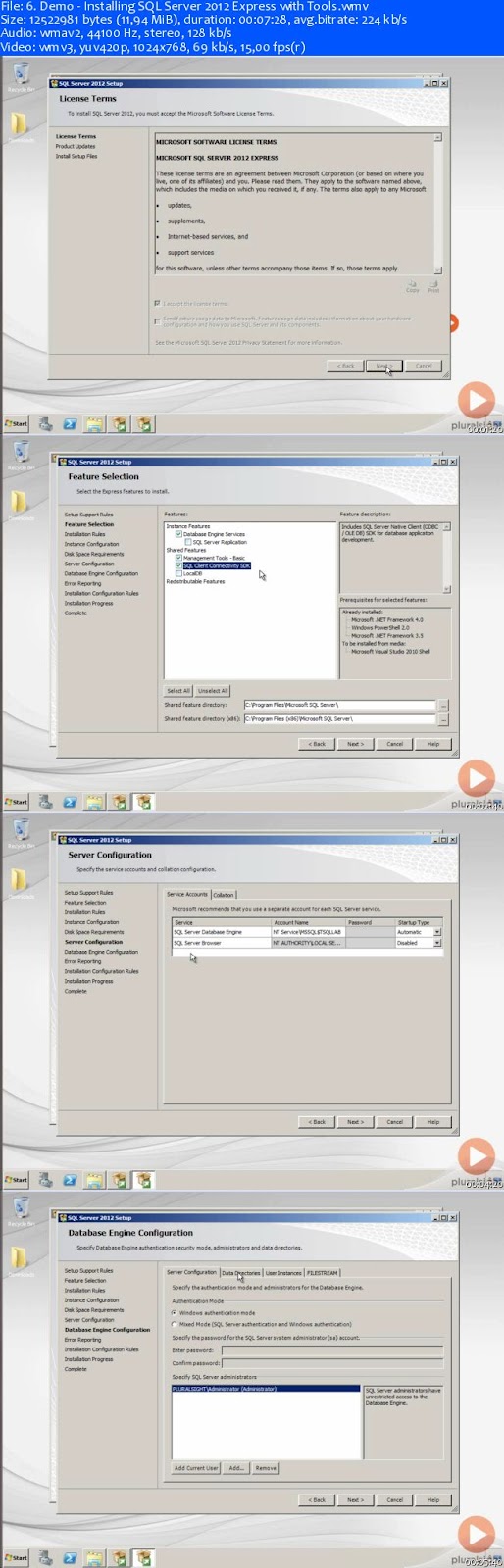Select the Windows authentication mode radio button
This screenshot has height=1568, width=504.
coord(175,1312)
